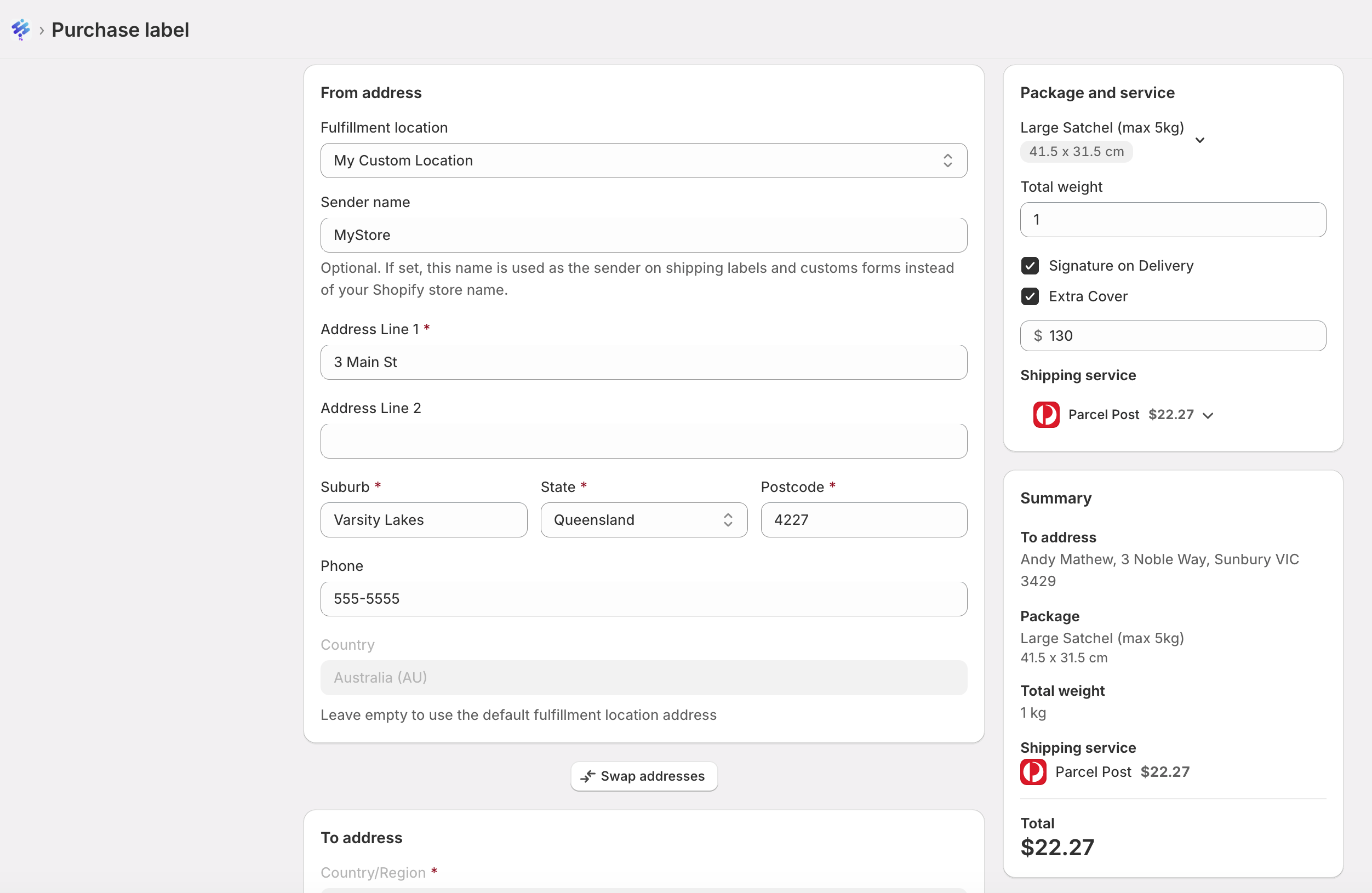Click the Phone field with 555-5555
The width and height of the screenshot is (1372, 893).
click(x=643, y=599)
